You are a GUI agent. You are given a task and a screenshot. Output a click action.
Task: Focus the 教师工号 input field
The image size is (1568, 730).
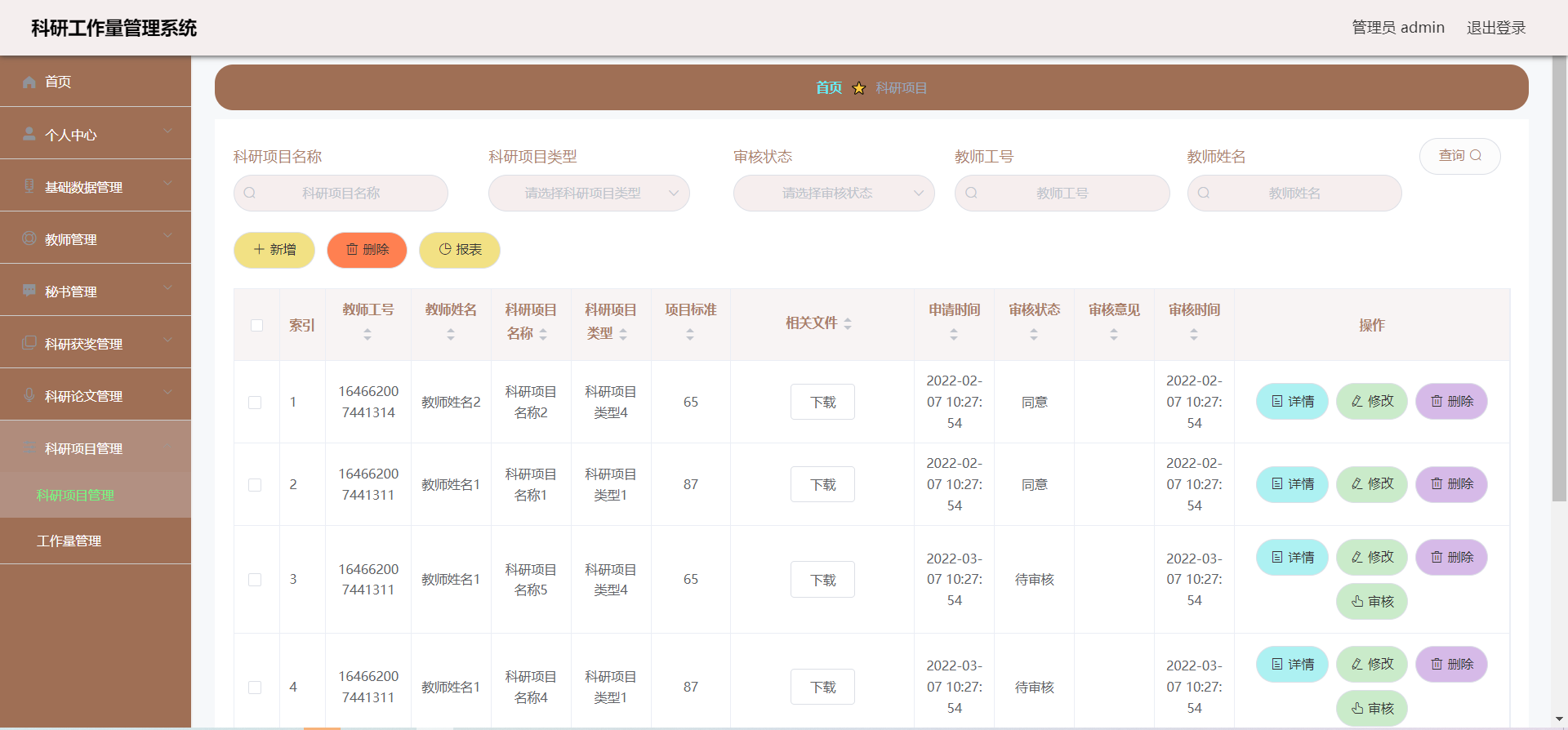pyautogui.click(x=1062, y=194)
